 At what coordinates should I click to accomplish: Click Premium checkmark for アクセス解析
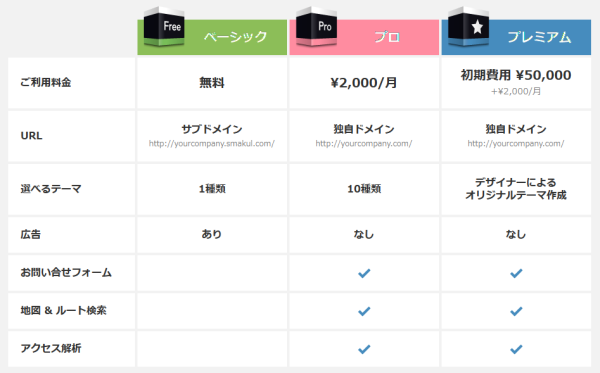tap(516, 349)
